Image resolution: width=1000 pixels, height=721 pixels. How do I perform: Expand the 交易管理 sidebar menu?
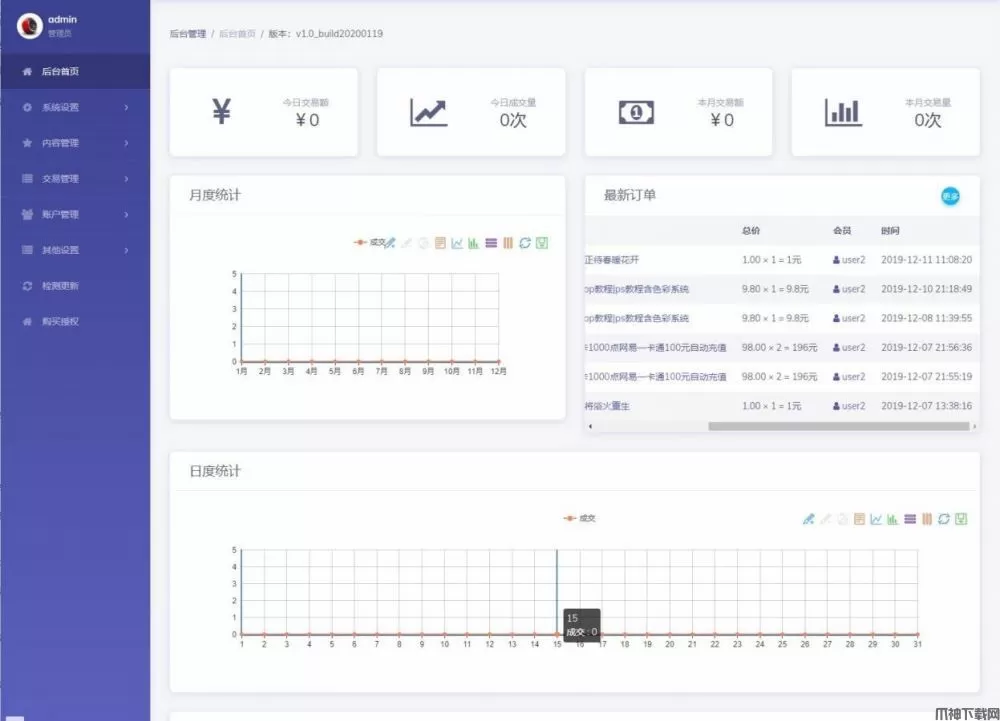click(75, 178)
